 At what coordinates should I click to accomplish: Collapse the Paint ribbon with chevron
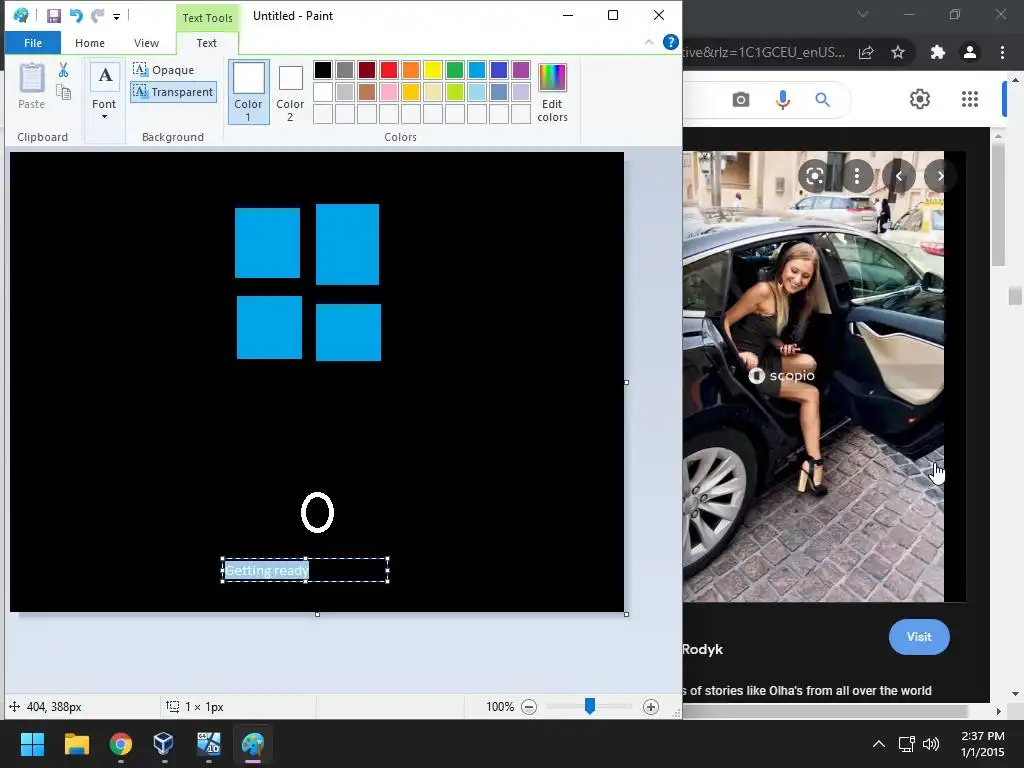(648, 42)
